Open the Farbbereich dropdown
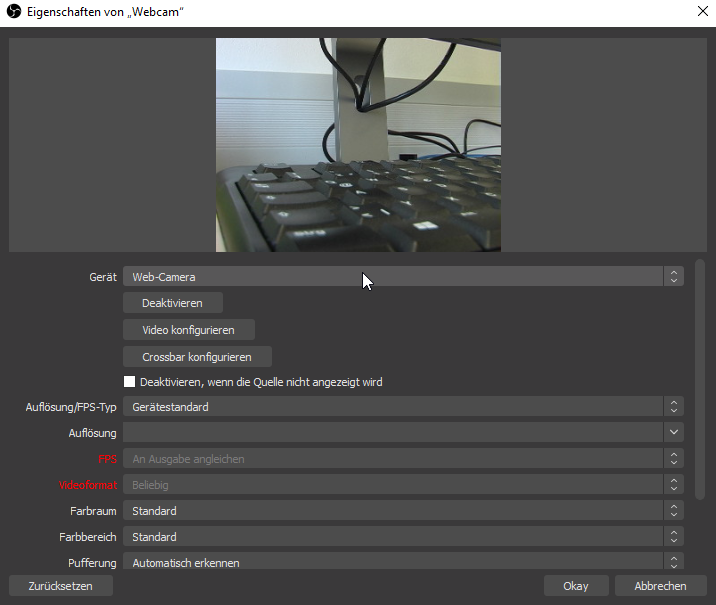 [402, 537]
